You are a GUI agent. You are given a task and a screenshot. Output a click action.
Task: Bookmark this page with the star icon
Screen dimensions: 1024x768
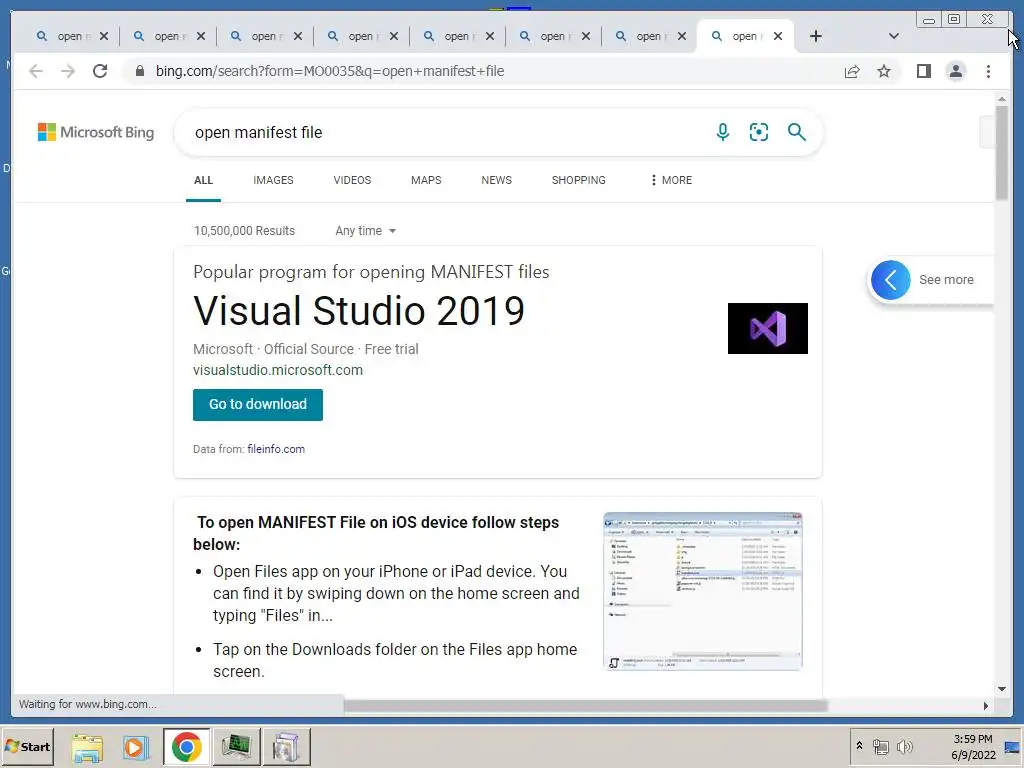[884, 71]
